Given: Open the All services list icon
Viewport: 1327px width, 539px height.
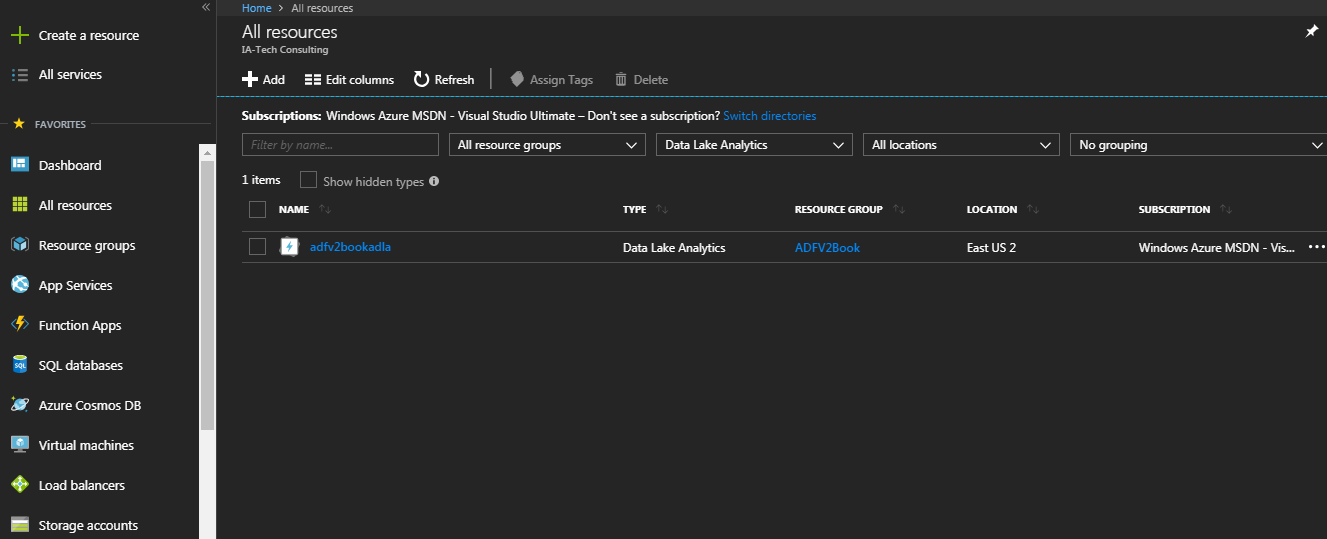Looking at the screenshot, I should (x=19, y=75).
